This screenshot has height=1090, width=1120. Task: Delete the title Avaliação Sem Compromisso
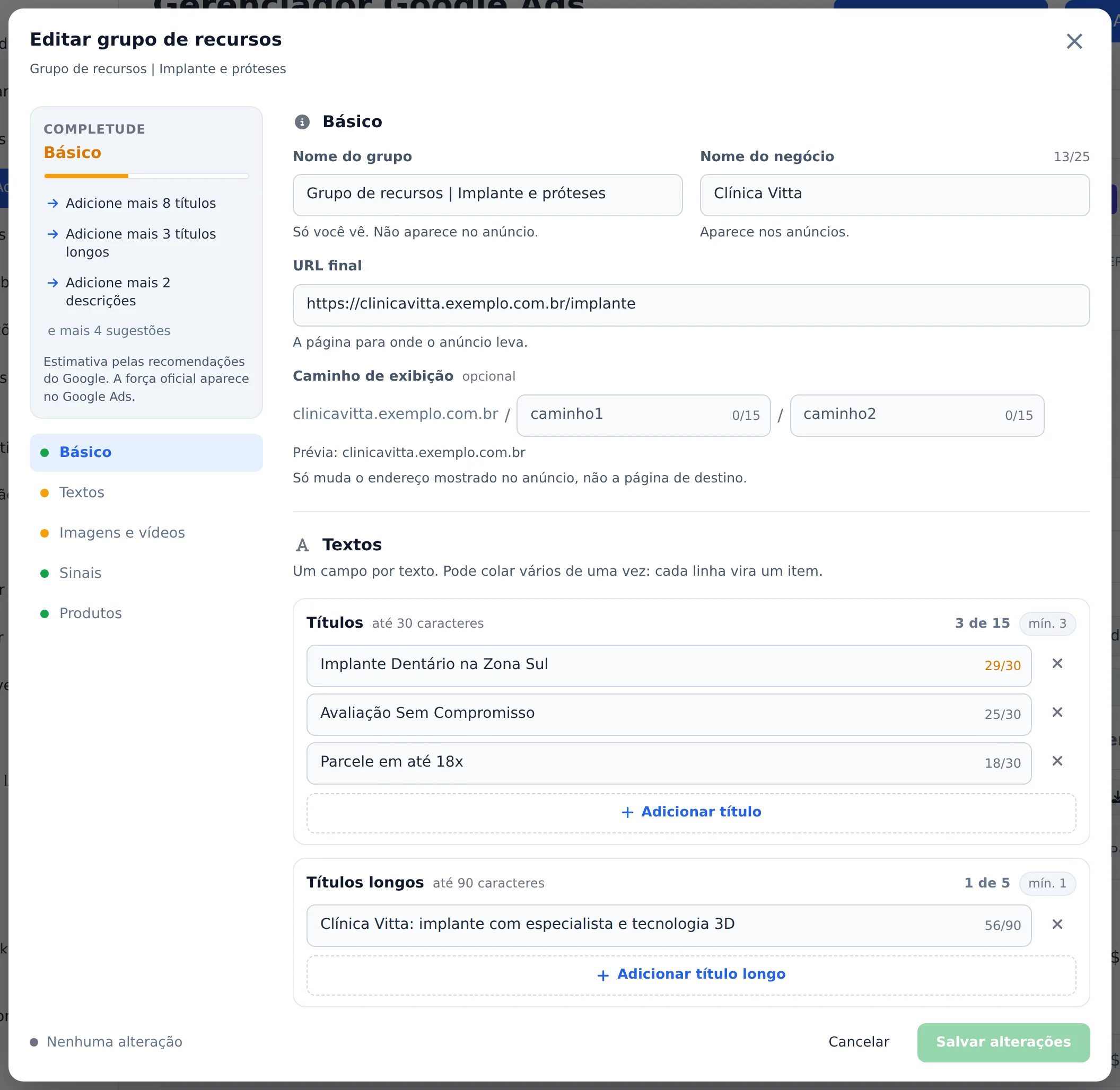click(1057, 712)
